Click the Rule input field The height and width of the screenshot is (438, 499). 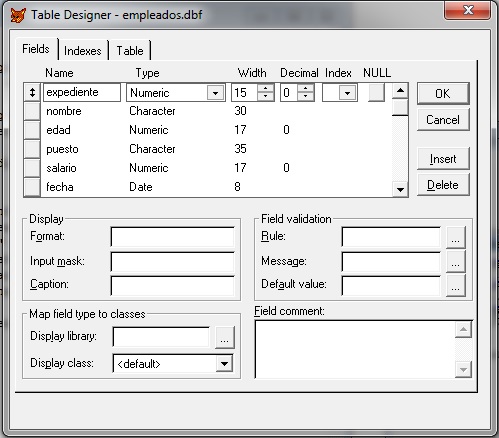point(391,237)
